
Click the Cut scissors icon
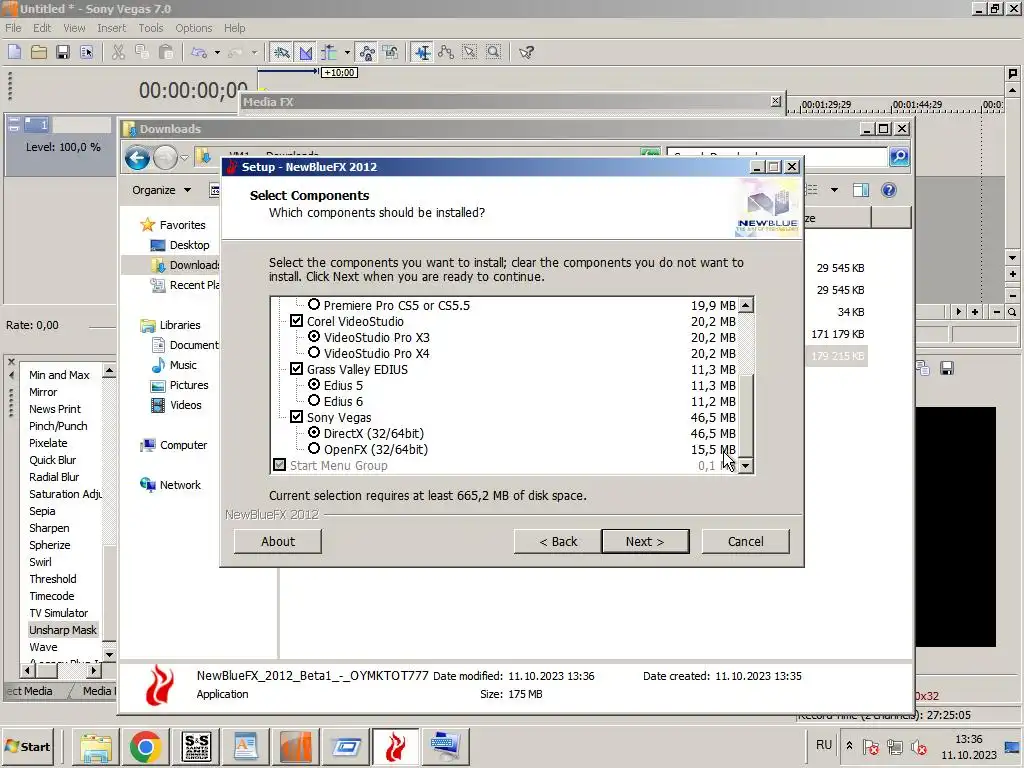(118, 52)
